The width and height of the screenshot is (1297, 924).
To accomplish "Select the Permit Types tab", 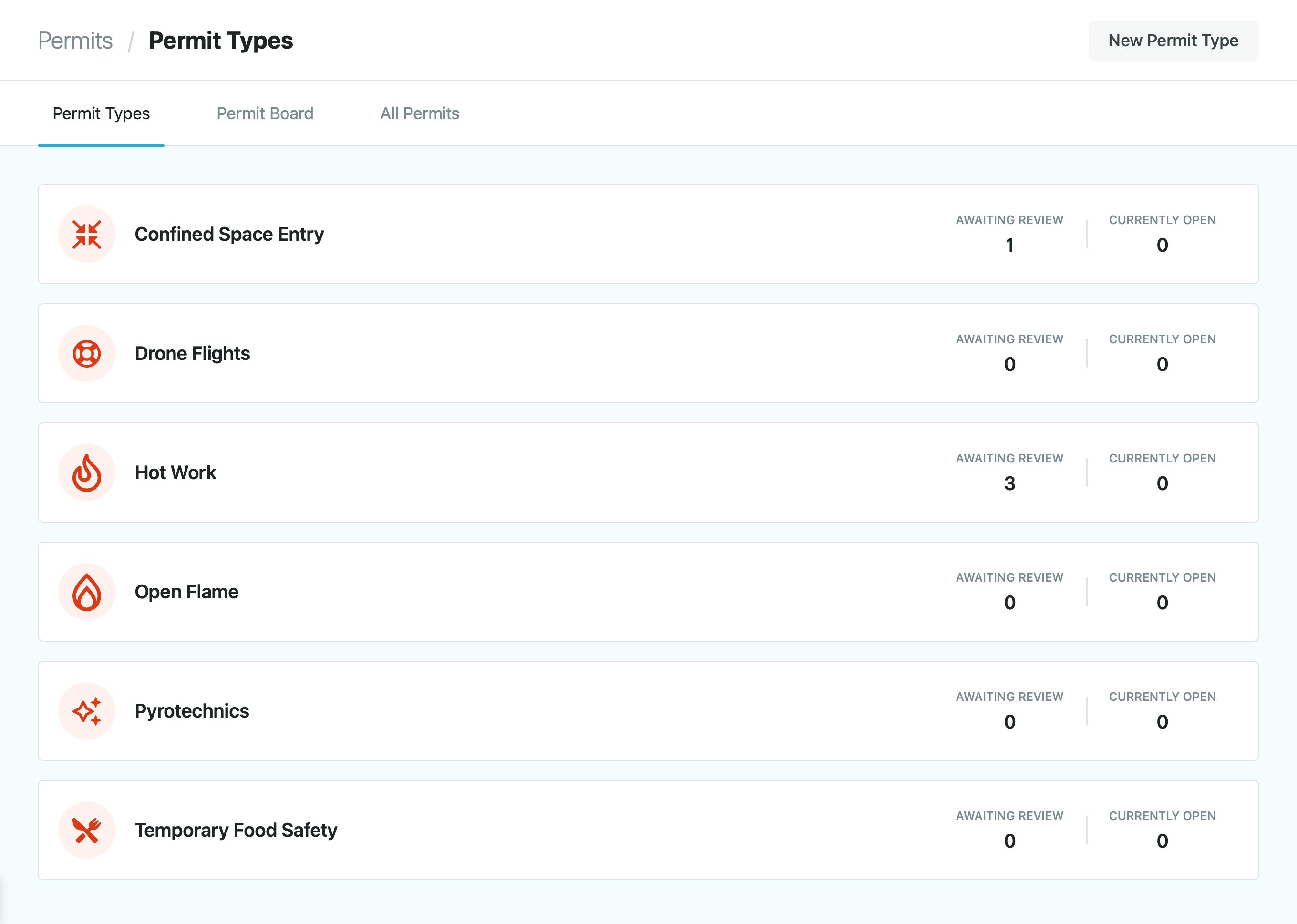I will coord(101,113).
